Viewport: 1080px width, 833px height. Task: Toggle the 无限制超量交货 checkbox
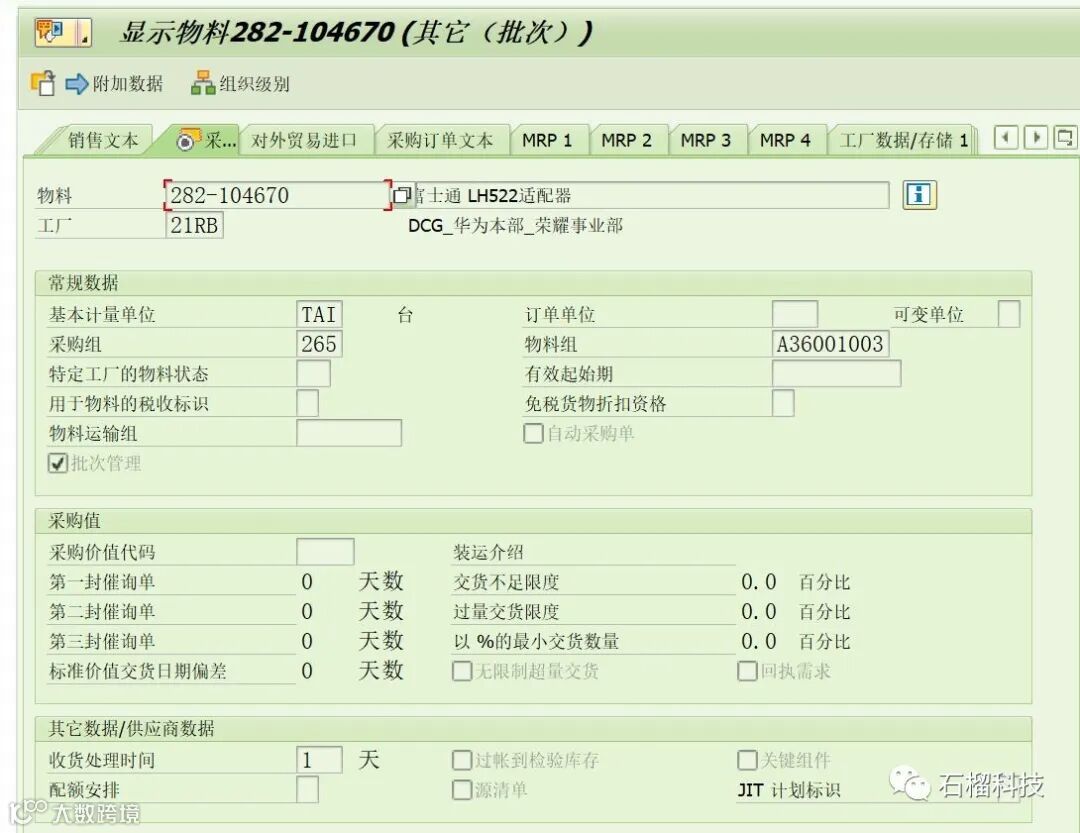461,671
